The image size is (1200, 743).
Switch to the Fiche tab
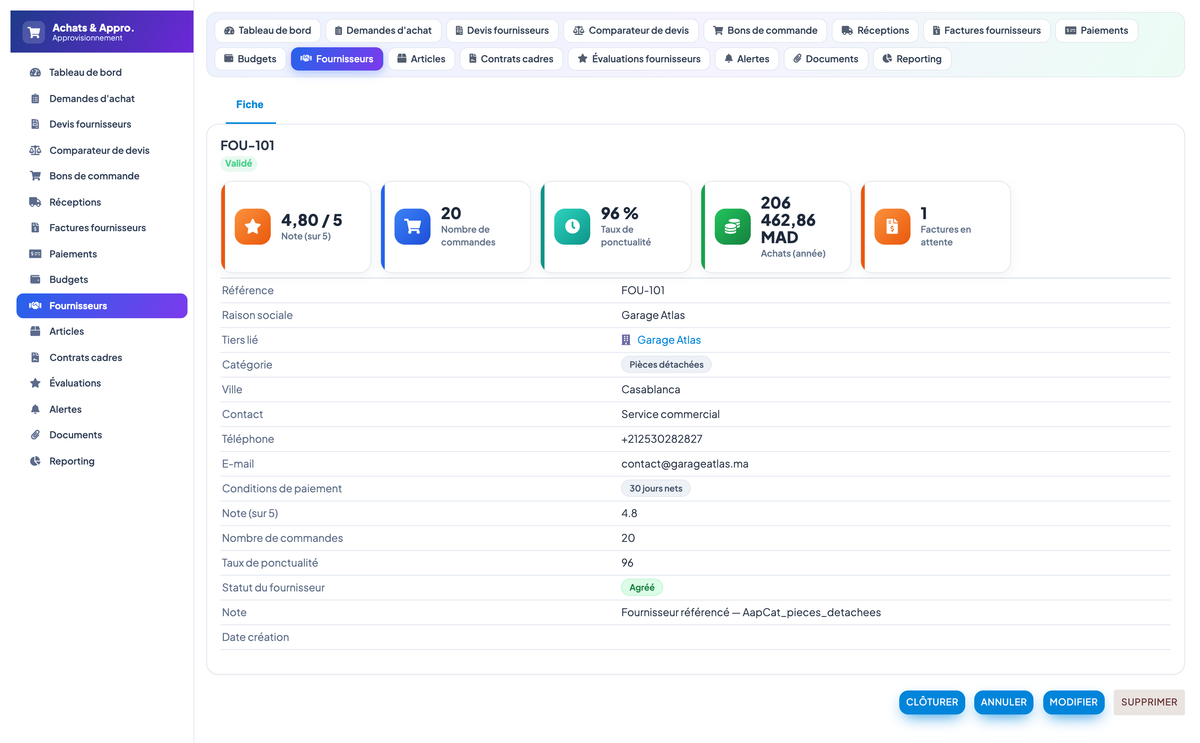[250, 104]
